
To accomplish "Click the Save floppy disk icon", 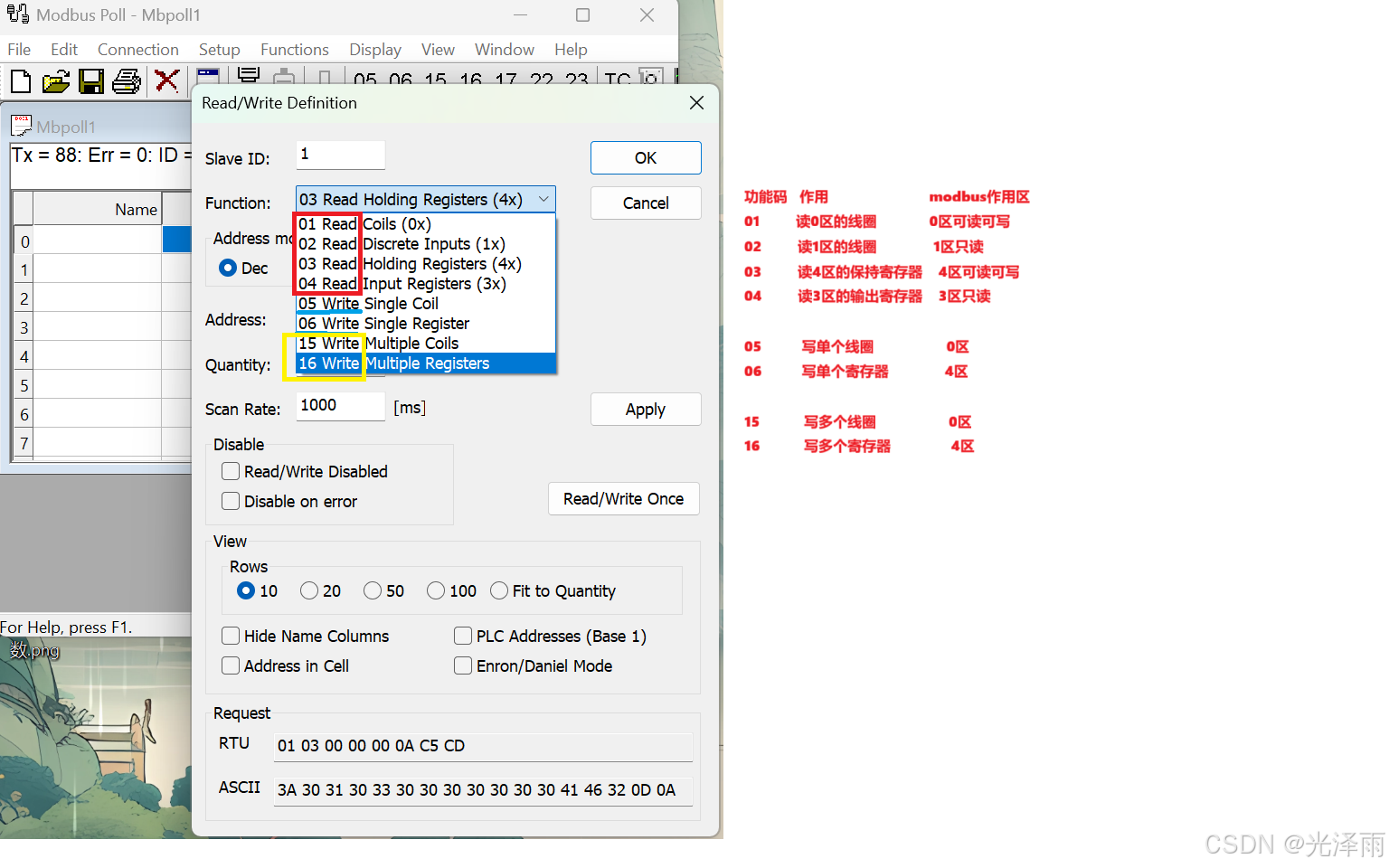I will tap(91, 81).
